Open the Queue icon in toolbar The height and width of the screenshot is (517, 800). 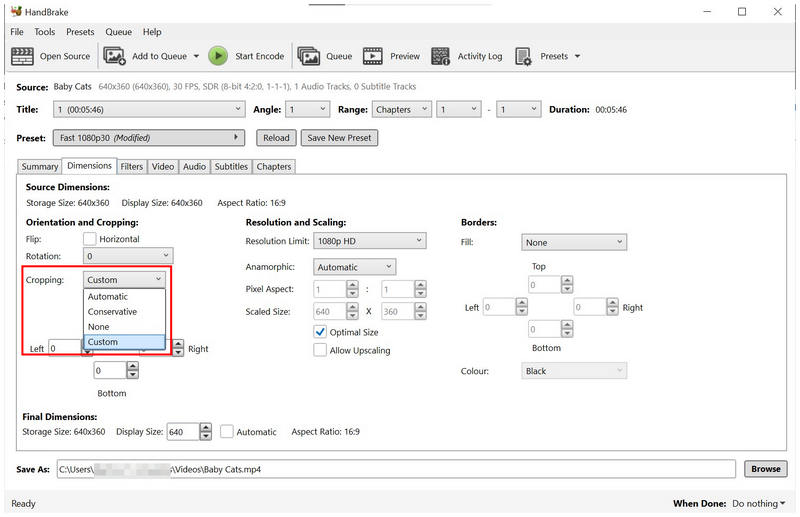pyautogui.click(x=309, y=56)
